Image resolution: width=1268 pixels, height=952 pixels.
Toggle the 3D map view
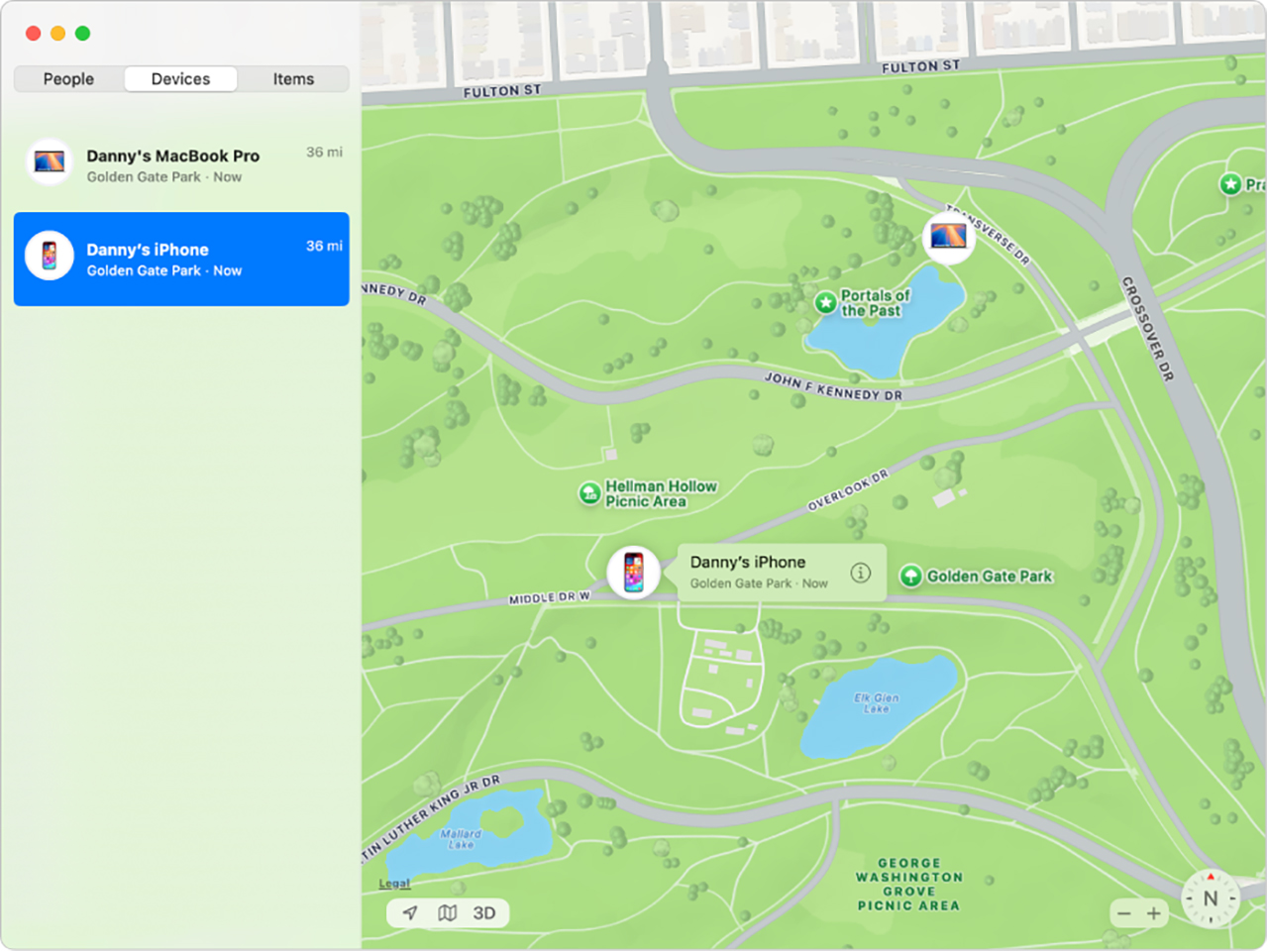point(484,912)
